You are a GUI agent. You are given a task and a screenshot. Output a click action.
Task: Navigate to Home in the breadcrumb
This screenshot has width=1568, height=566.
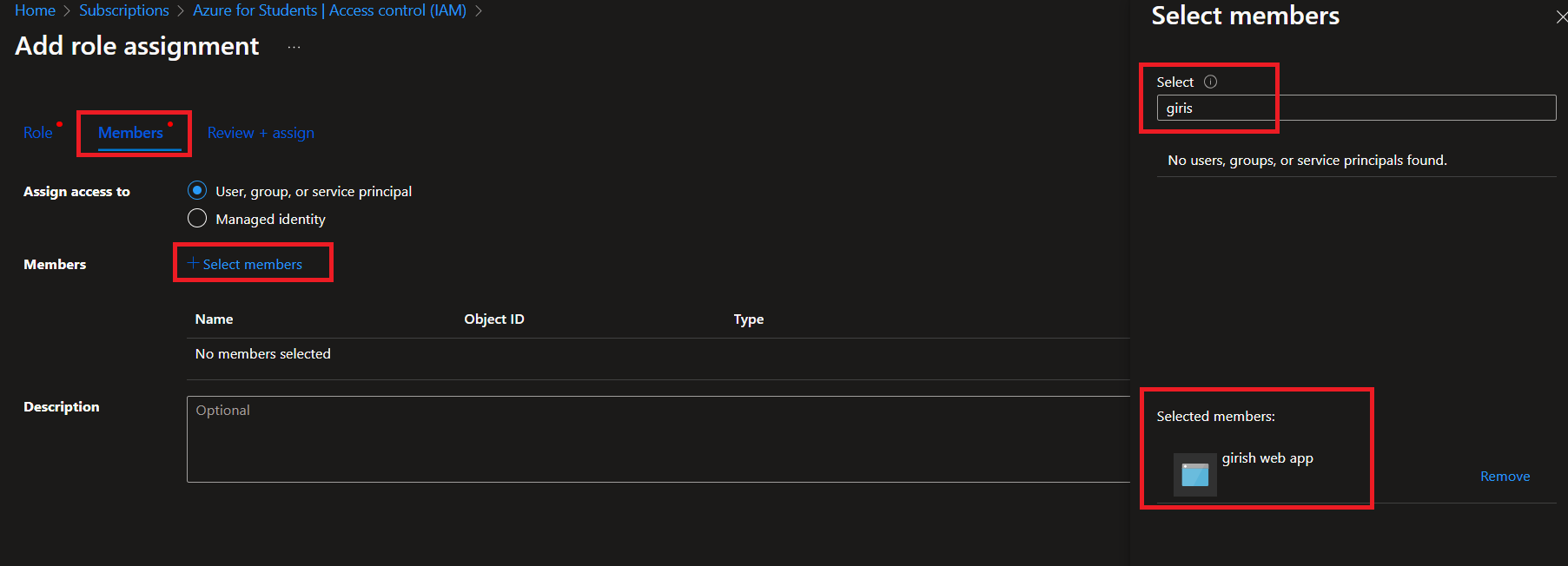pyautogui.click(x=35, y=10)
